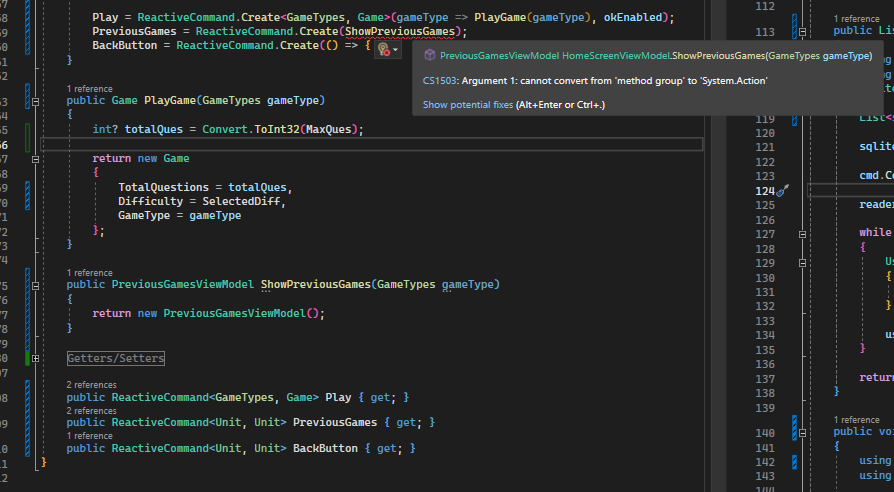This screenshot has width=894, height=492.
Task: Click the screwdriver quick action icon at line 124
Action: point(783,190)
